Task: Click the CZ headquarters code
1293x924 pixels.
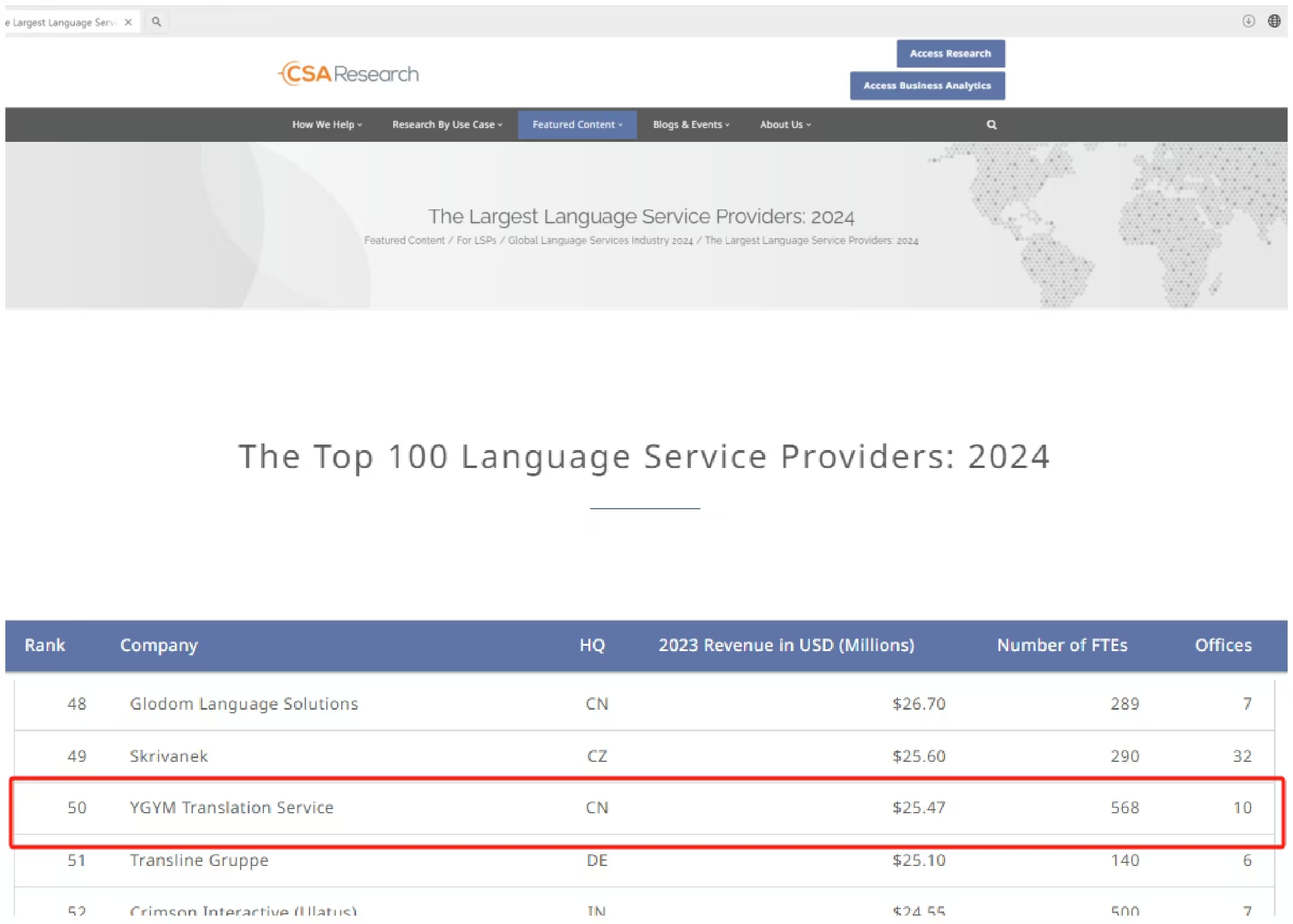Action: click(597, 756)
